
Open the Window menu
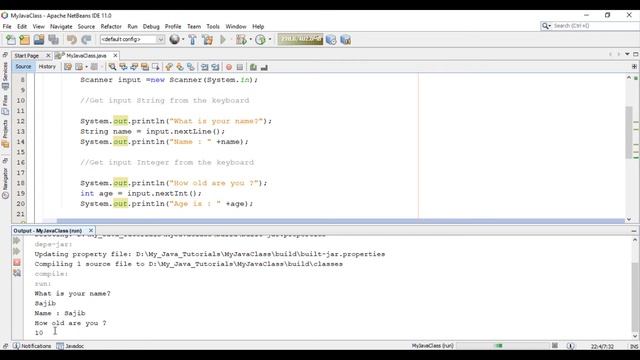click(236, 27)
